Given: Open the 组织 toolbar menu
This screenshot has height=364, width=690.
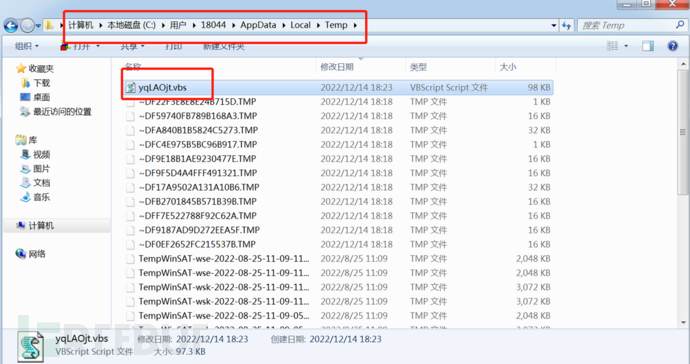Looking at the screenshot, I should coord(27,46).
